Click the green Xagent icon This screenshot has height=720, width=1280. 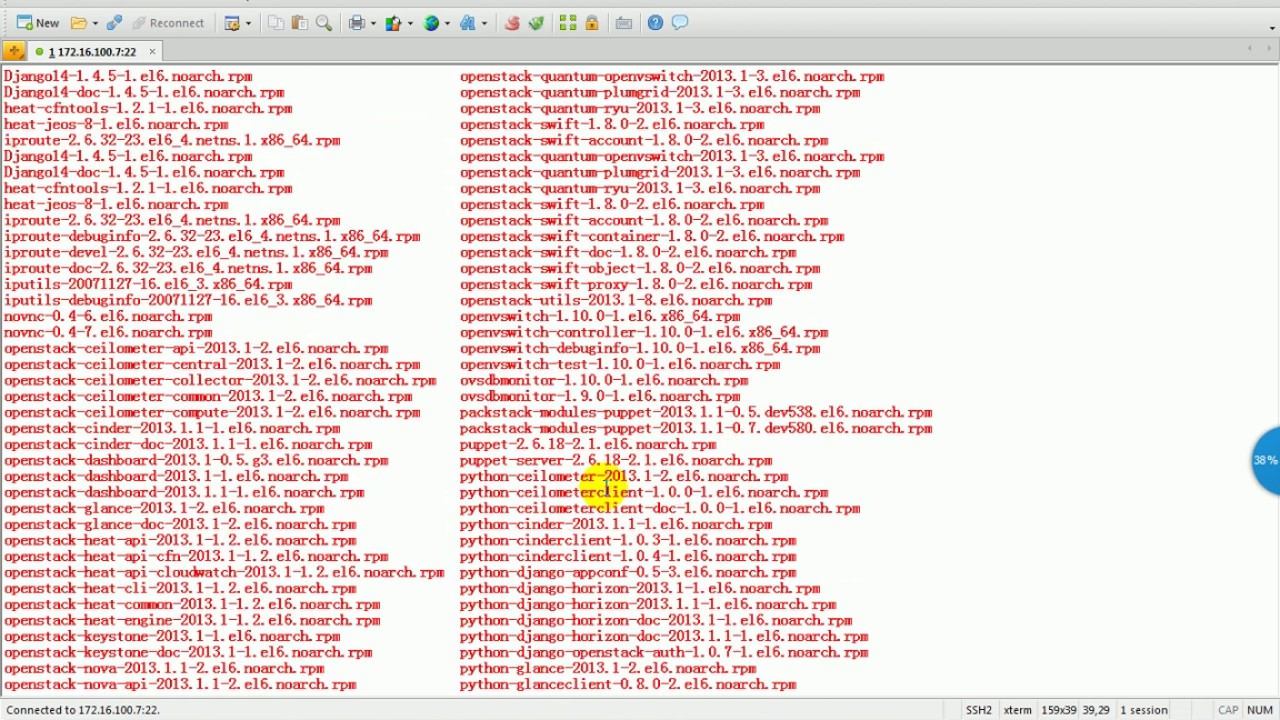pos(536,22)
